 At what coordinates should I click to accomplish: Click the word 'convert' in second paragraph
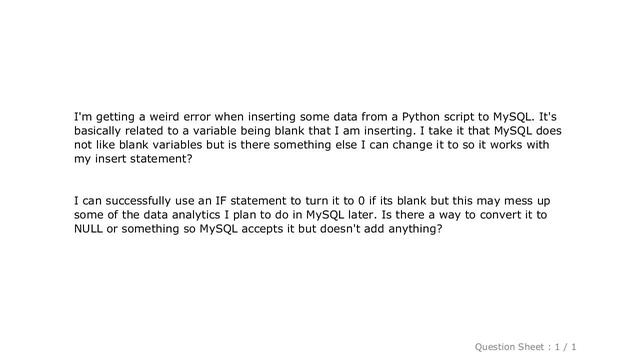tap(500, 215)
